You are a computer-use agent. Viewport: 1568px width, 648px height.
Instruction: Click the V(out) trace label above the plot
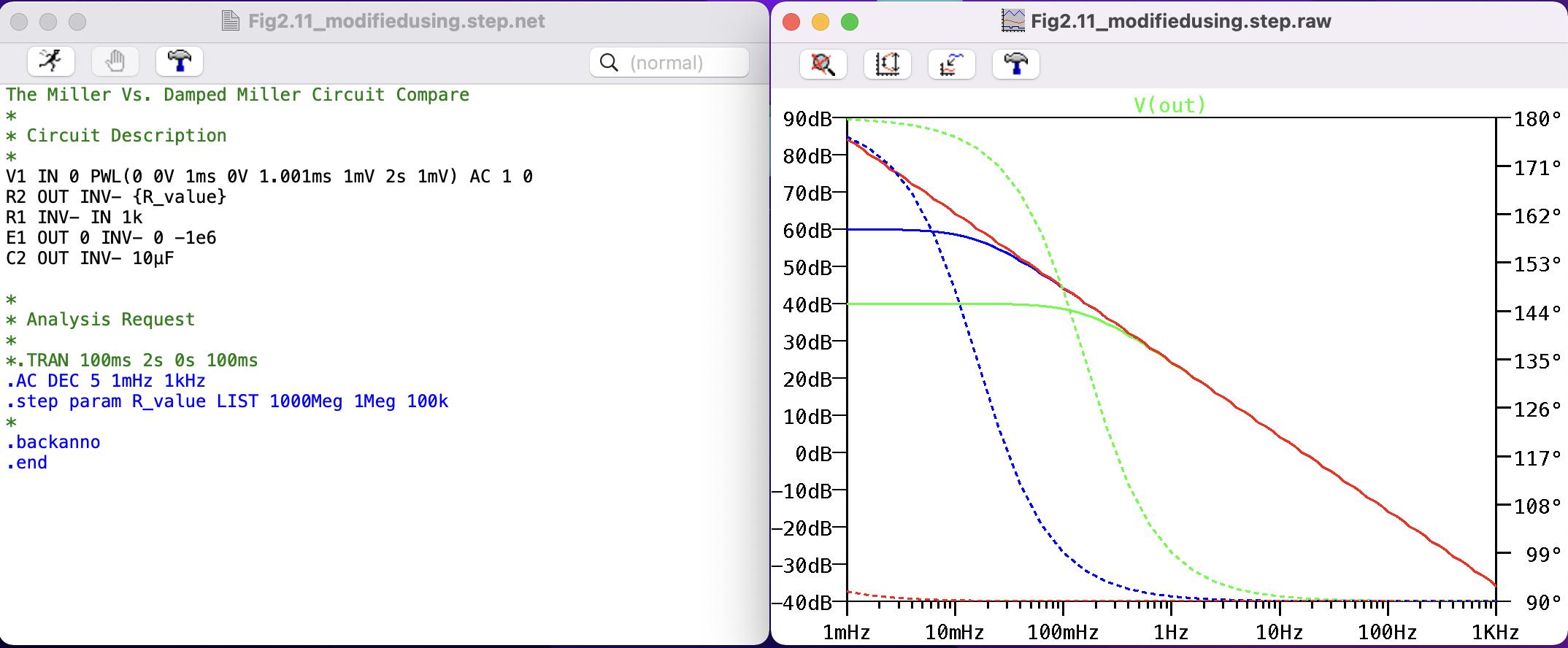click(1170, 106)
